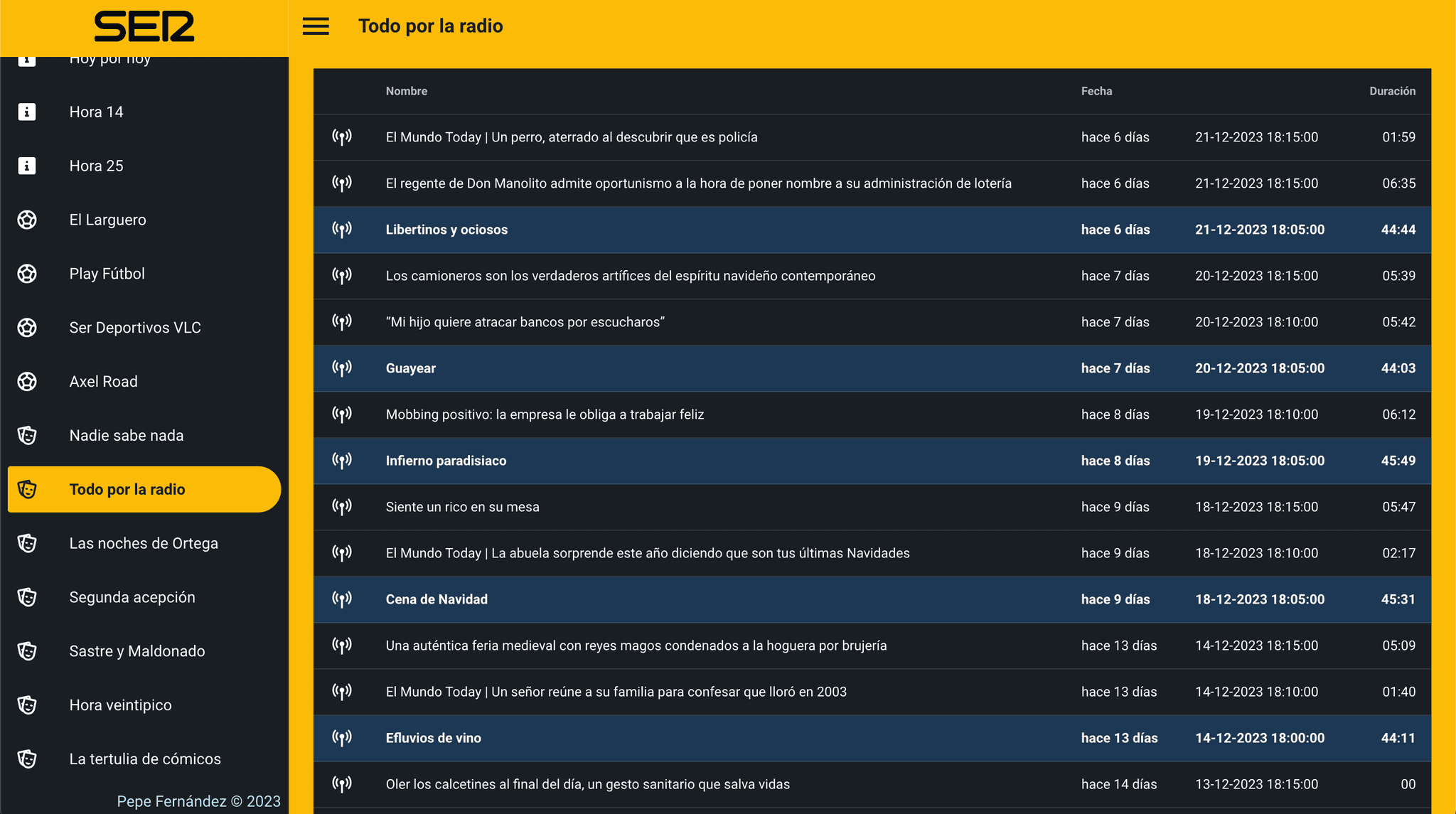The width and height of the screenshot is (1456, 814).
Task: Click the mask icon beside Hora veintipico
Action: pos(27,705)
